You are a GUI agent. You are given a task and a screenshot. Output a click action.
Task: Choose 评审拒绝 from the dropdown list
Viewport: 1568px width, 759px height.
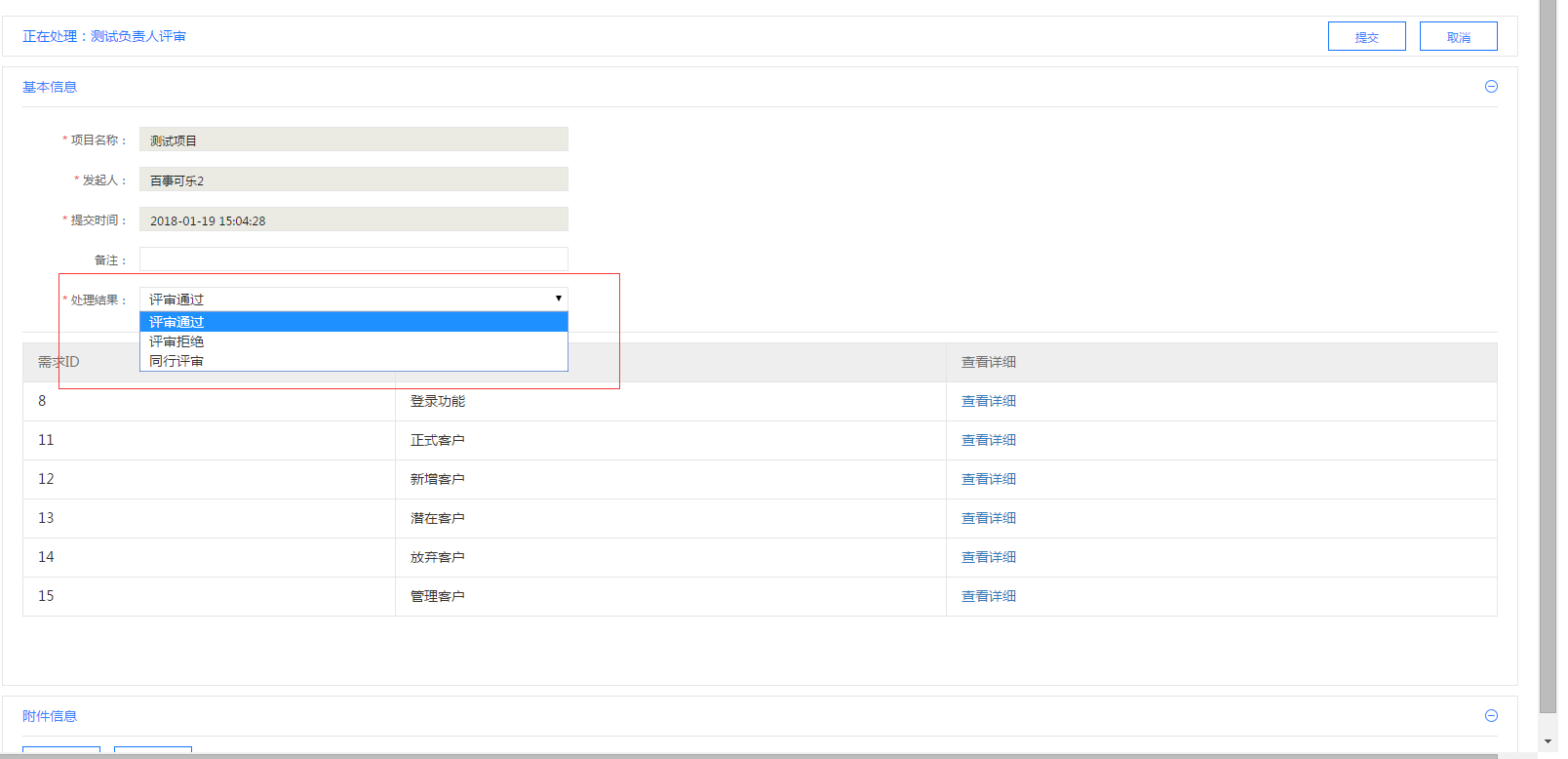pyautogui.click(x=353, y=341)
